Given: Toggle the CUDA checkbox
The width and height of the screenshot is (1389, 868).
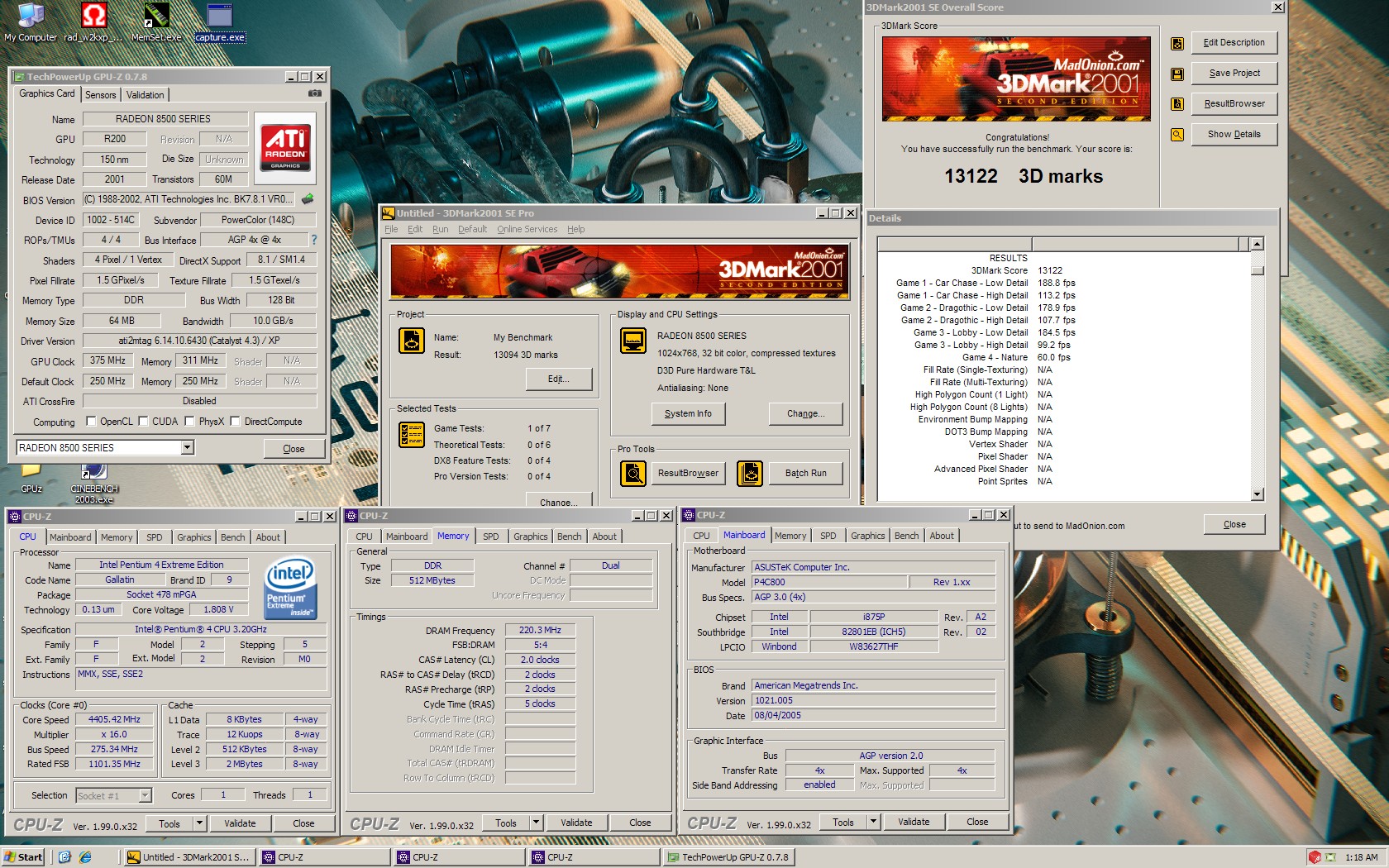Looking at the screenshot, I should 143,421.
